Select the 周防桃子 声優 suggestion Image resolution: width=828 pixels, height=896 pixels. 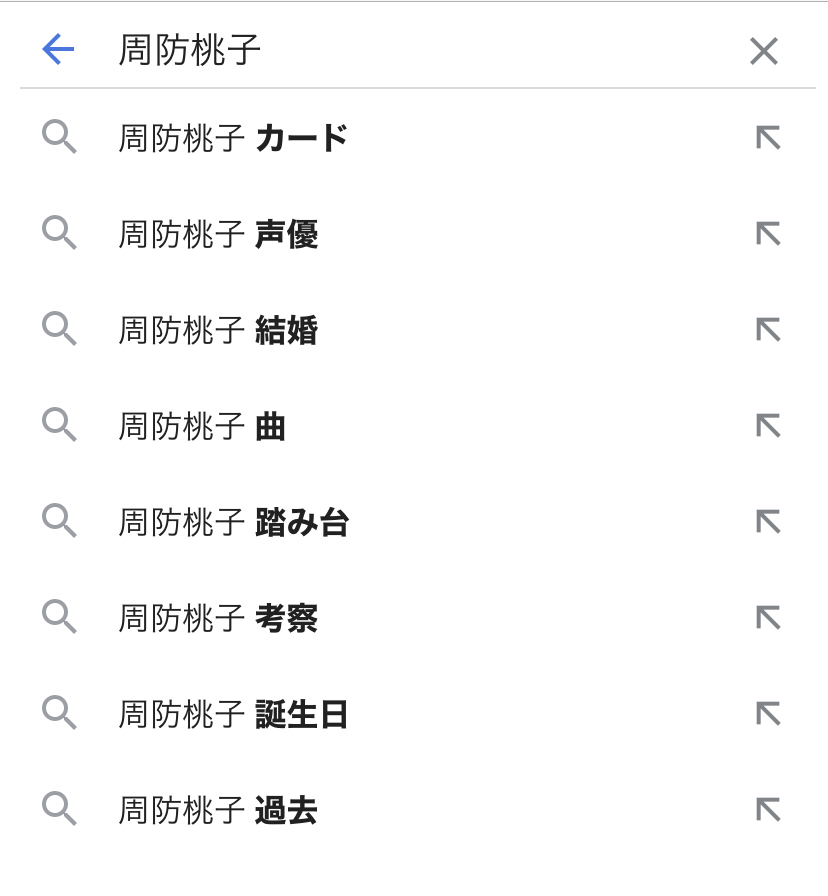[218, 234]
